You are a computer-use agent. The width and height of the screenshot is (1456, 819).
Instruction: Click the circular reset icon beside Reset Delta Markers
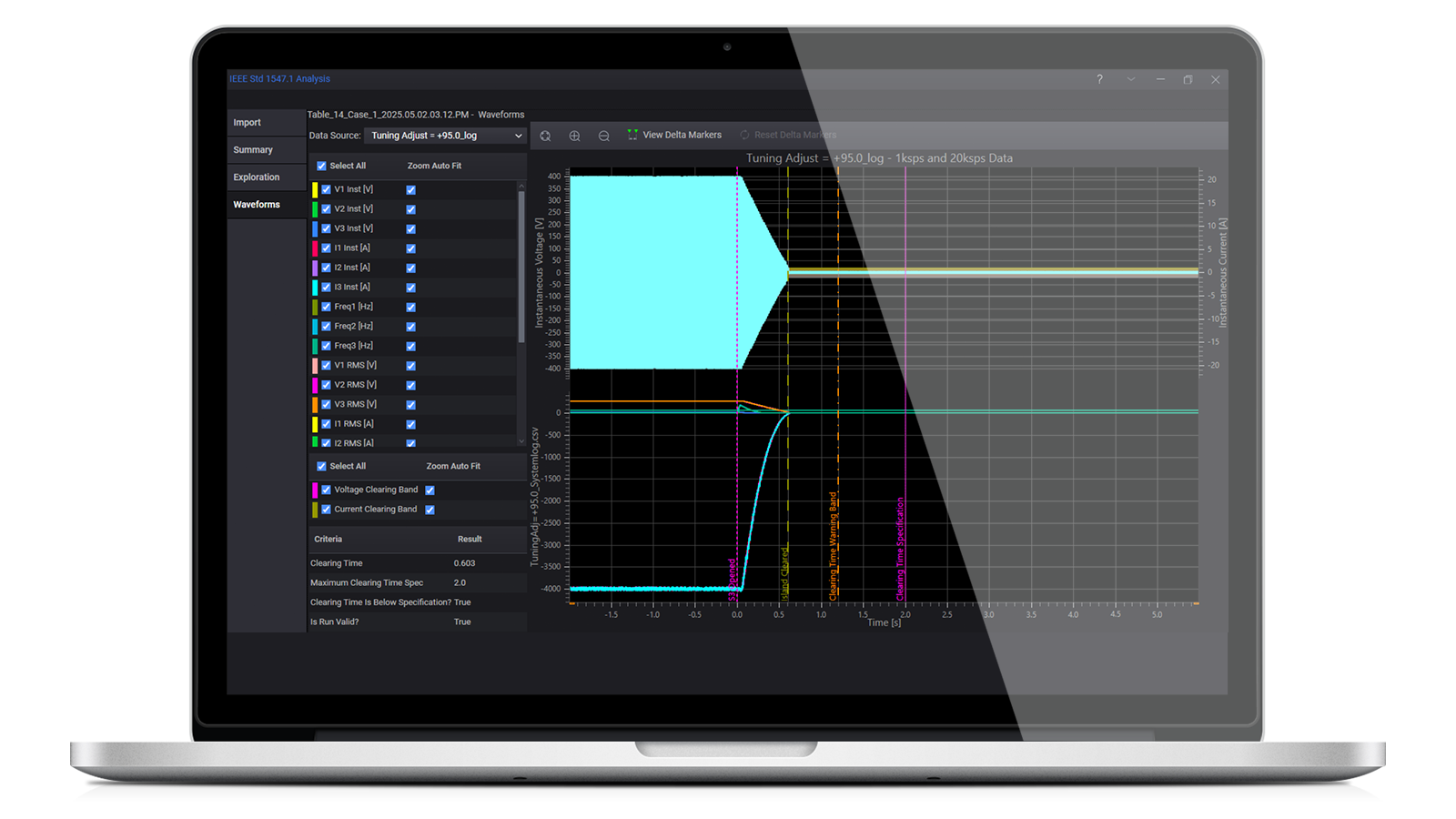click(743, 134)
